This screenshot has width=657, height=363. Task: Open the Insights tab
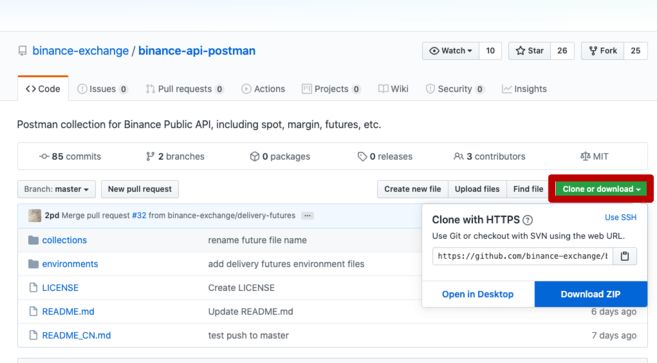click(x=524, y=89)
